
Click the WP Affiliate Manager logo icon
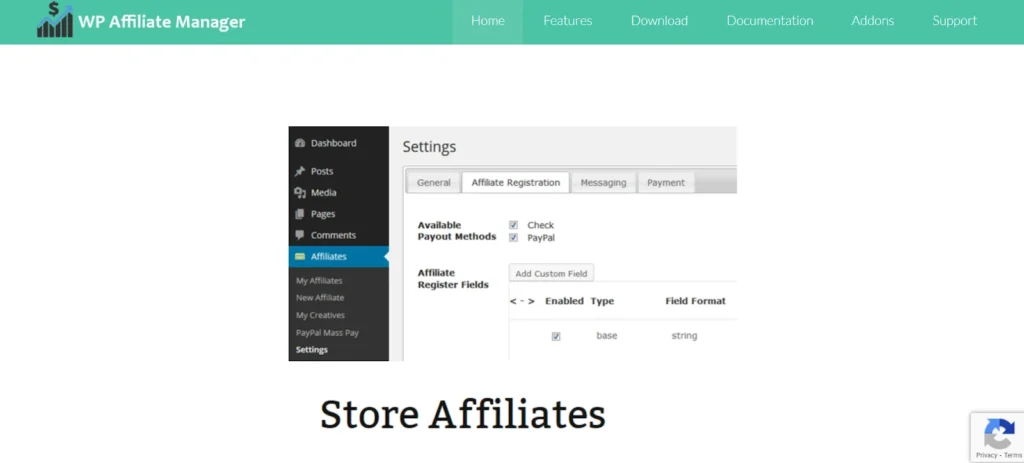point(54,20)
